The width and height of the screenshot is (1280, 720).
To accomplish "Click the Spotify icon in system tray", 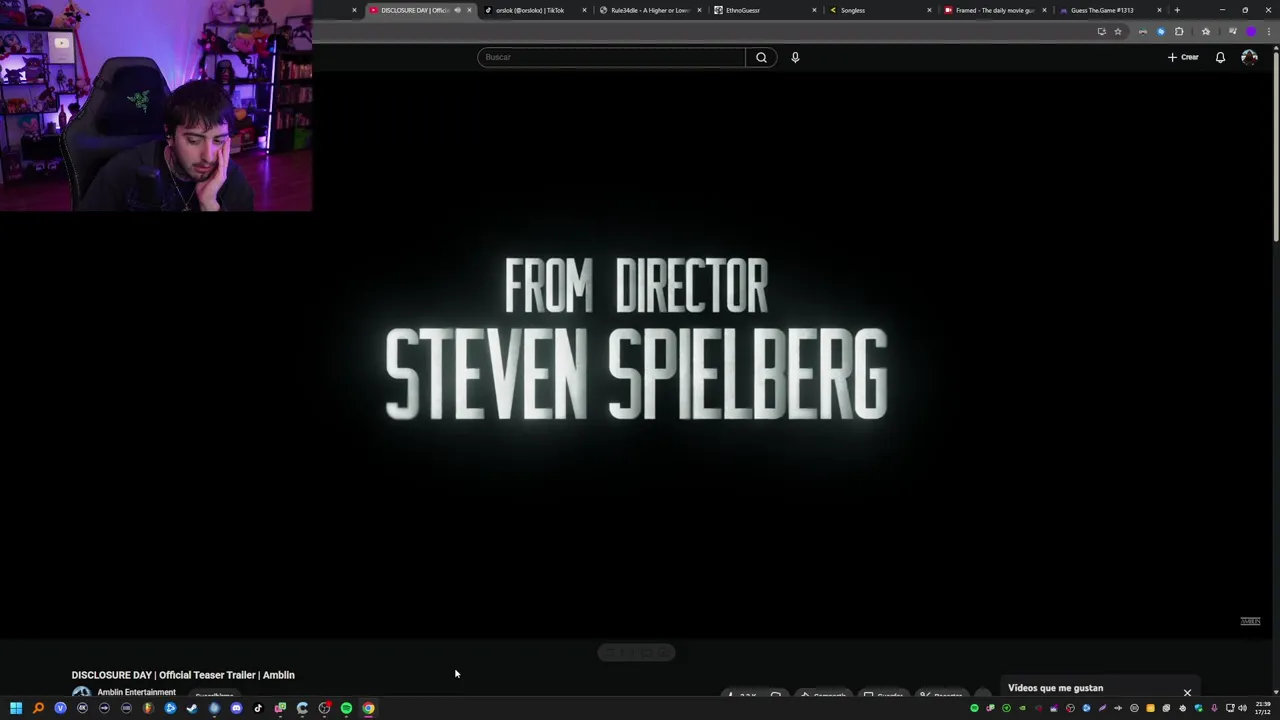I will (x=974, y=708).
